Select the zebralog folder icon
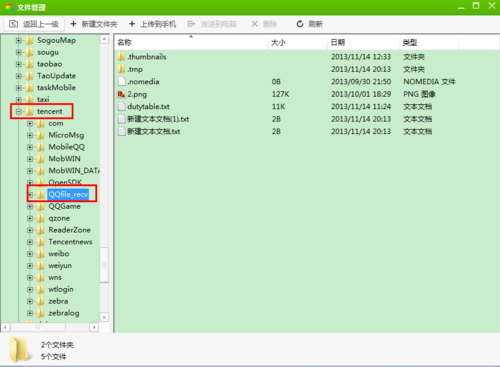 [x=41, y=313]
